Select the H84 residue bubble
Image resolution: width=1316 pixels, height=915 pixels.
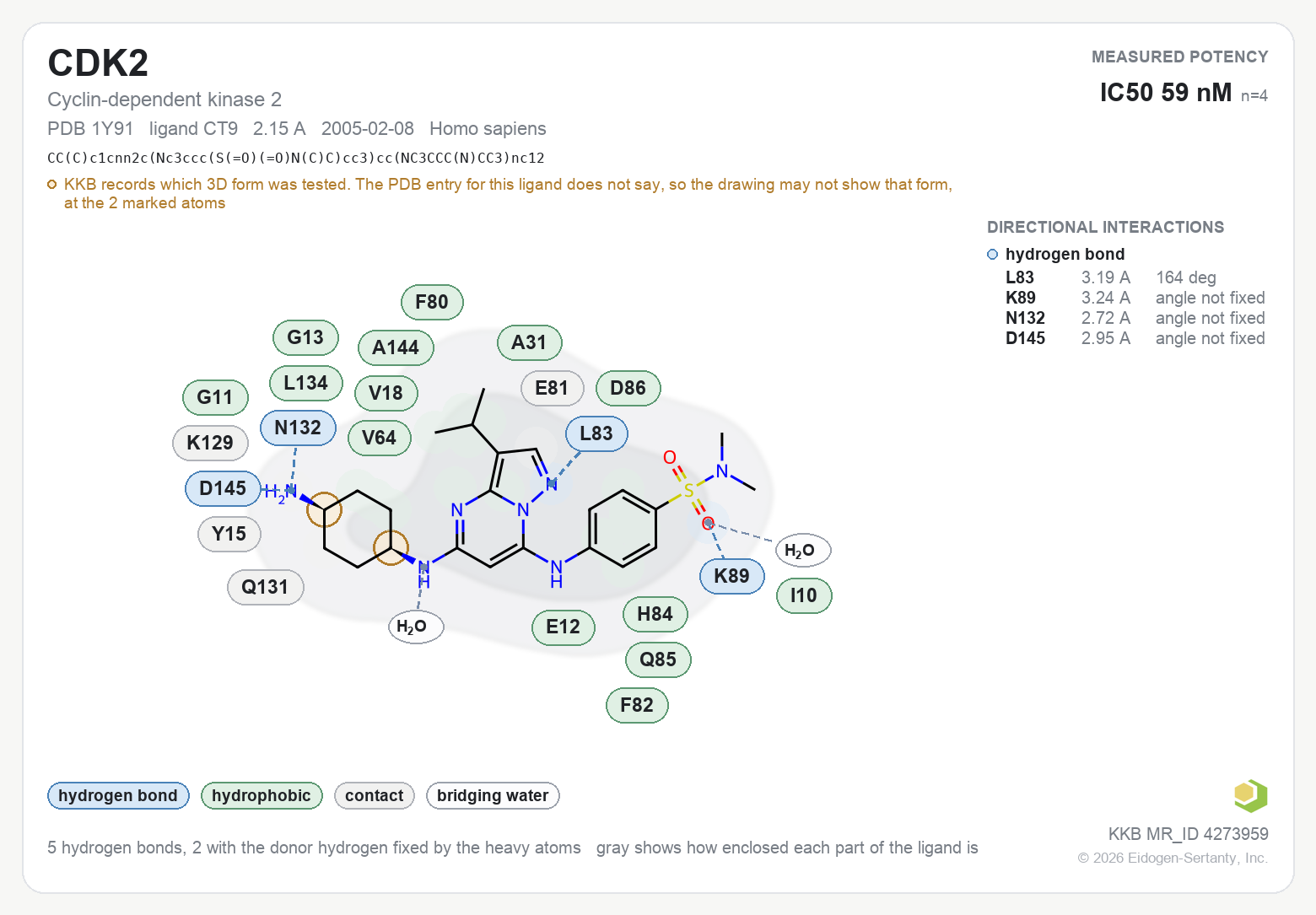pyautogui.click(x=655, y=614)
